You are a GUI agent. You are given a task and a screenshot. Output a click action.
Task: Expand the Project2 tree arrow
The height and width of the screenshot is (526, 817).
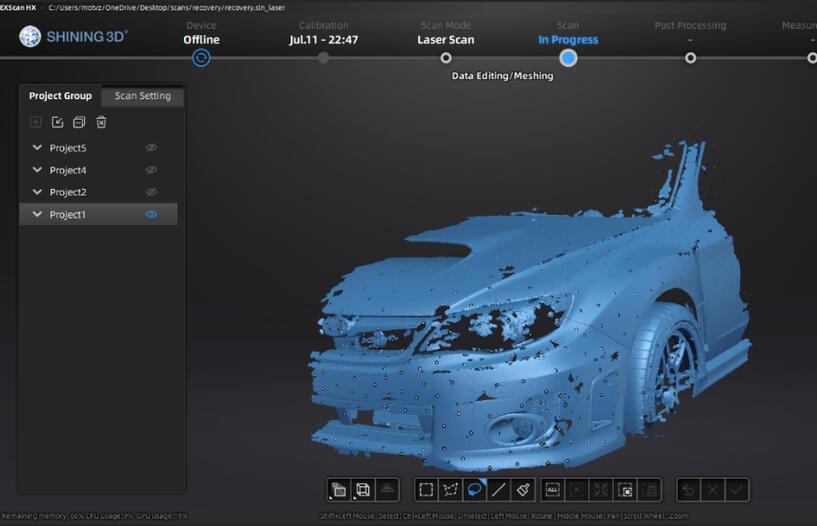(37, 192)
